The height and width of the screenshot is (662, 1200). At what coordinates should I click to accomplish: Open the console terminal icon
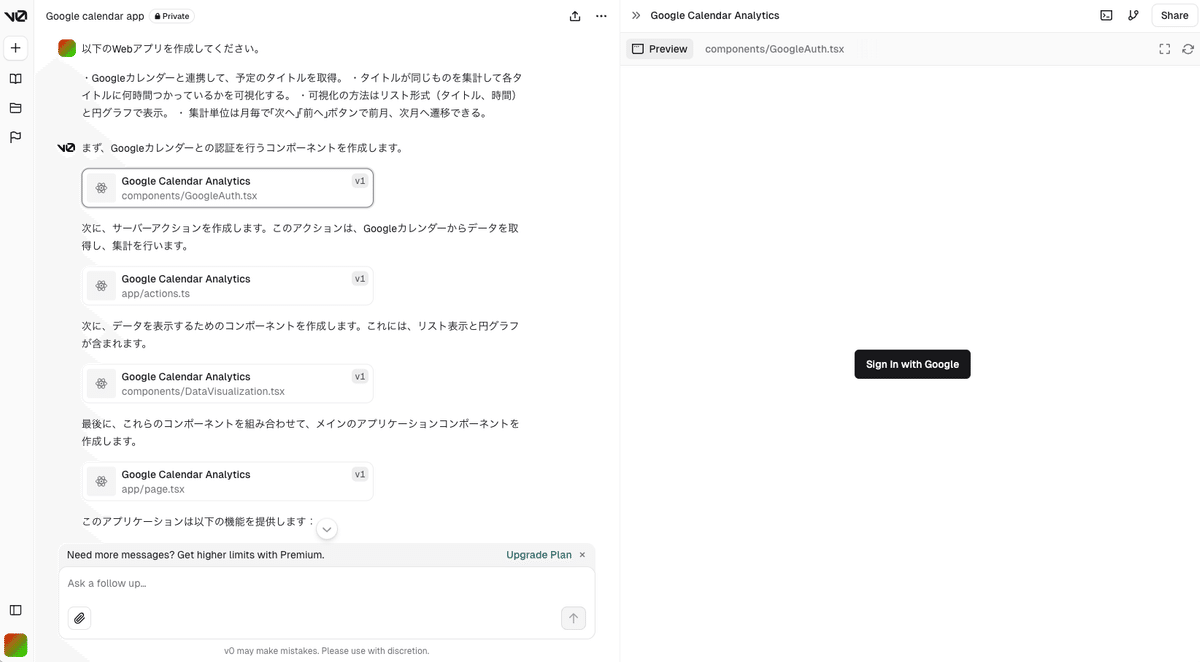[1106, 15]
